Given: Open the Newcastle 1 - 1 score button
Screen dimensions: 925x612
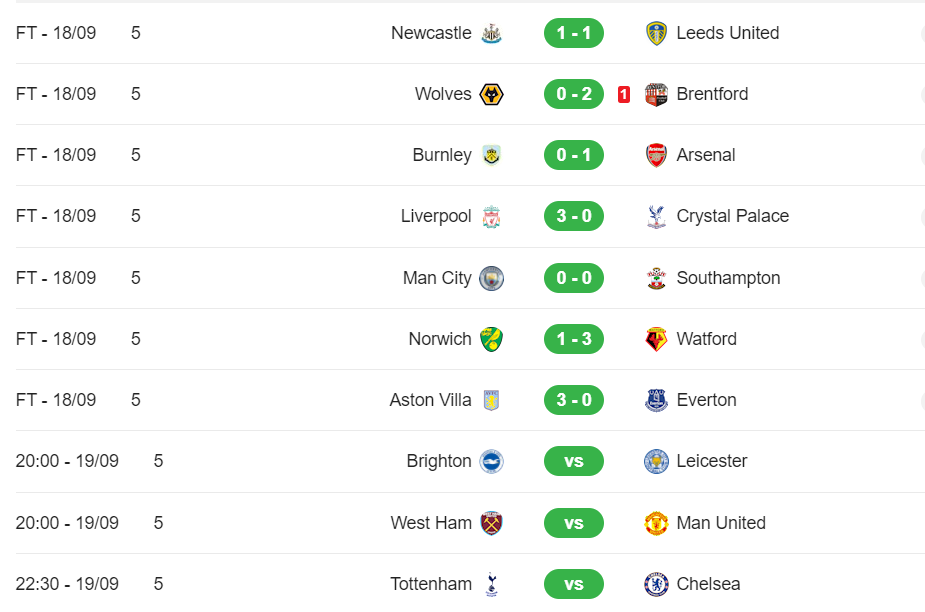Looking at the screenshot, I should pyautogui.click(x=573, y=33).
